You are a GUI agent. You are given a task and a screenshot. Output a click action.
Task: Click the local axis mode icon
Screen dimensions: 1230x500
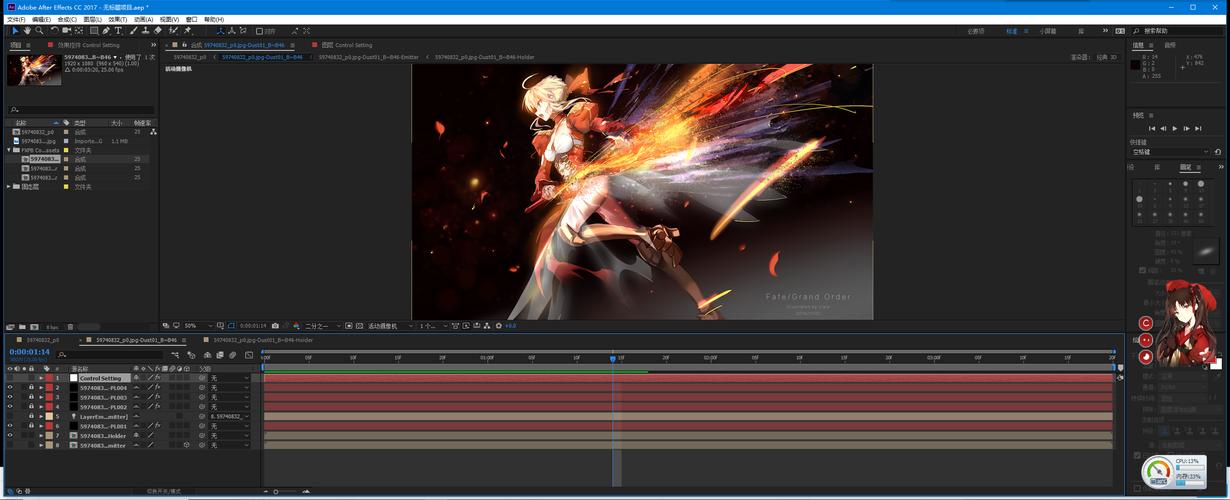coord(221,31)
